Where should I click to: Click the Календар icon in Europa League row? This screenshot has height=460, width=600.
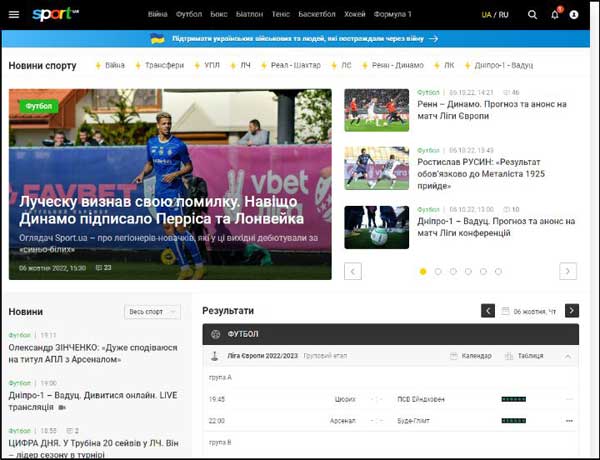pyautogui.click(x=454, y=356)
